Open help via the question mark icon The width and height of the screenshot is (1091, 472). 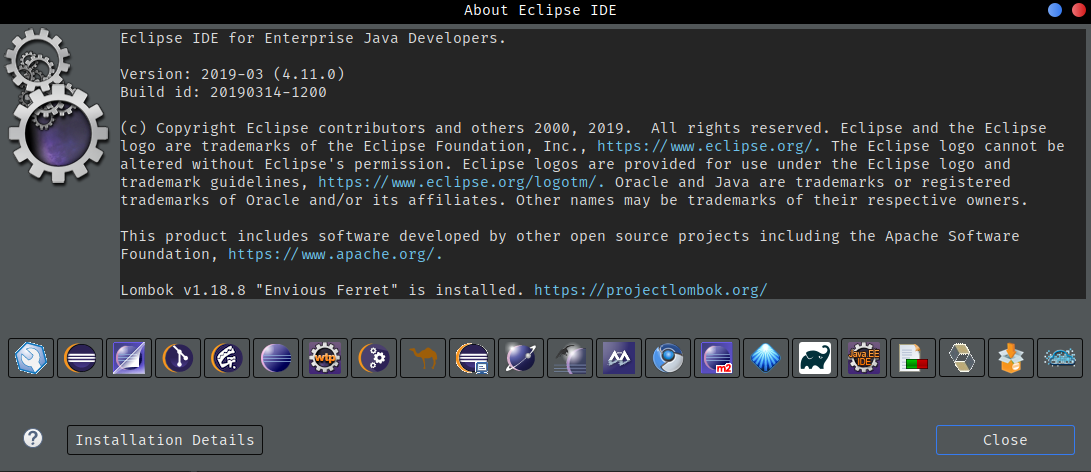pos(33,438)
